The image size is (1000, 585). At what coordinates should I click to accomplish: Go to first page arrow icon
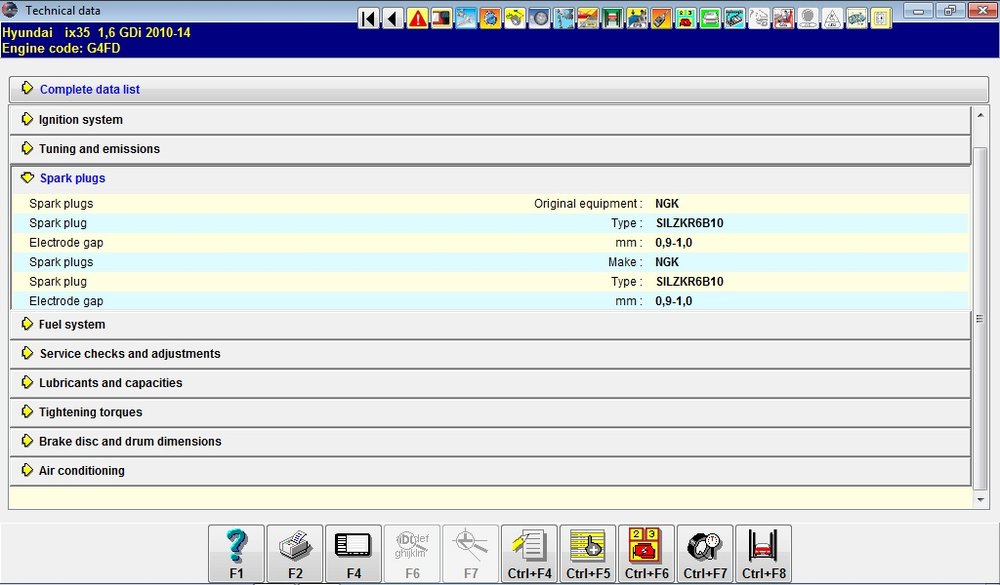point(369,19)
